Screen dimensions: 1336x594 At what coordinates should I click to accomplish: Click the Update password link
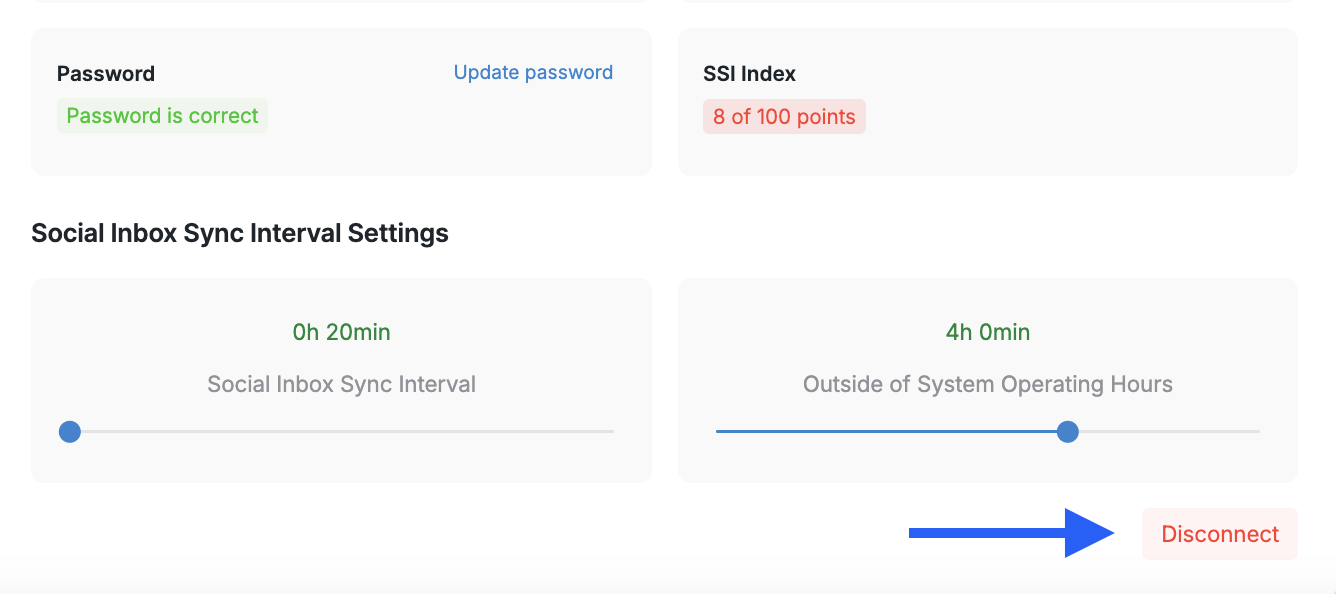533,73
